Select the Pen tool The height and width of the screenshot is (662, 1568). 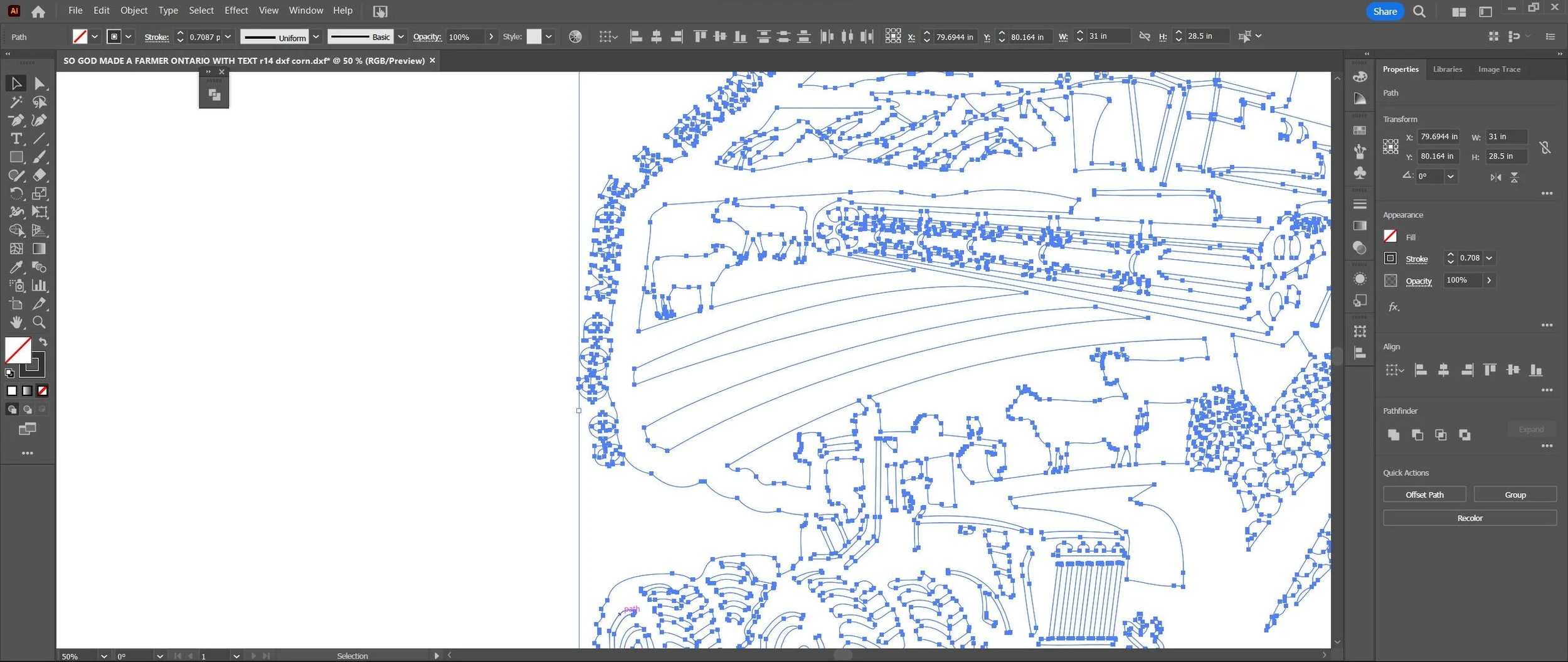16,120
